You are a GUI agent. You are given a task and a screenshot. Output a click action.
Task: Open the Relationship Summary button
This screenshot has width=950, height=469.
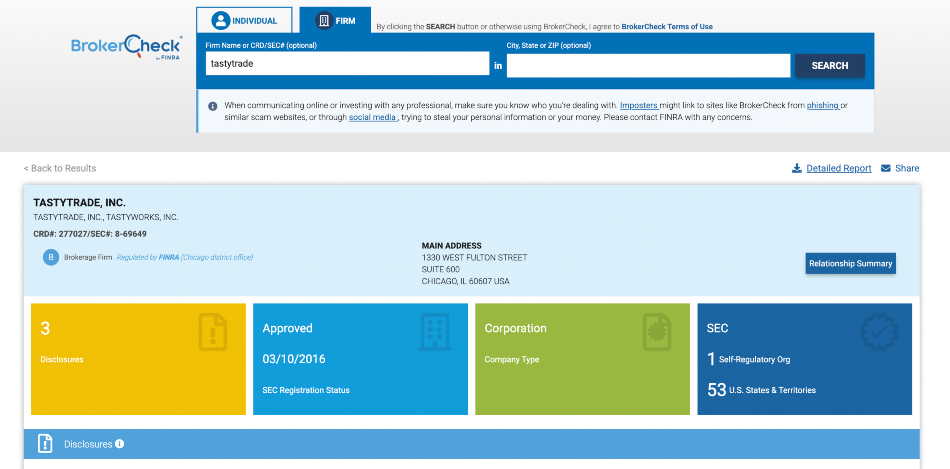pyautogui.click(x=850, y=264)
